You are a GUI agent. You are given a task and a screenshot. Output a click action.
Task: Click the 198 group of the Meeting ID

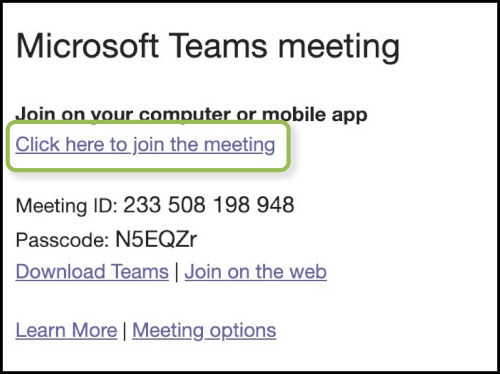coord(231,205)
